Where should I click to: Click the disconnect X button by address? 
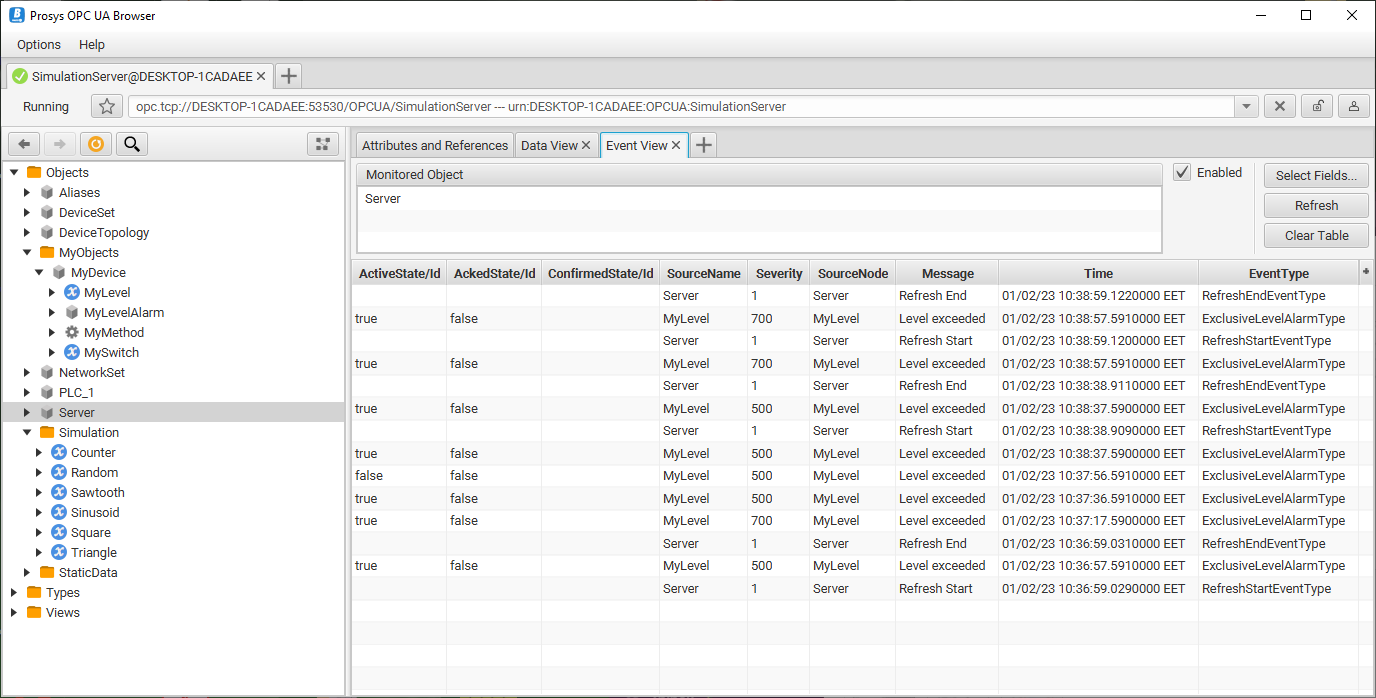(x=1280, y=107)
